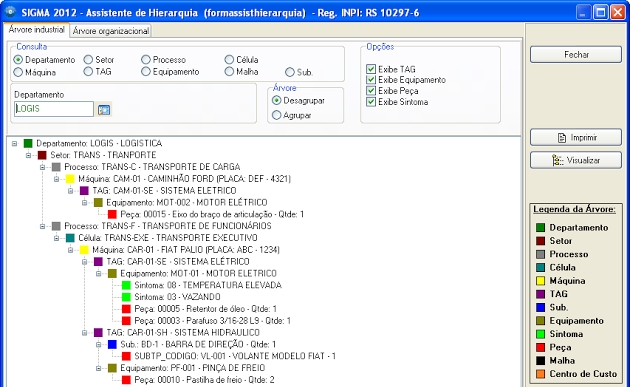Uncheck the Exibe TAG checkbox
Image resolution: width=630 pixels, height=387 pixels.
click(x=371, y=69)
